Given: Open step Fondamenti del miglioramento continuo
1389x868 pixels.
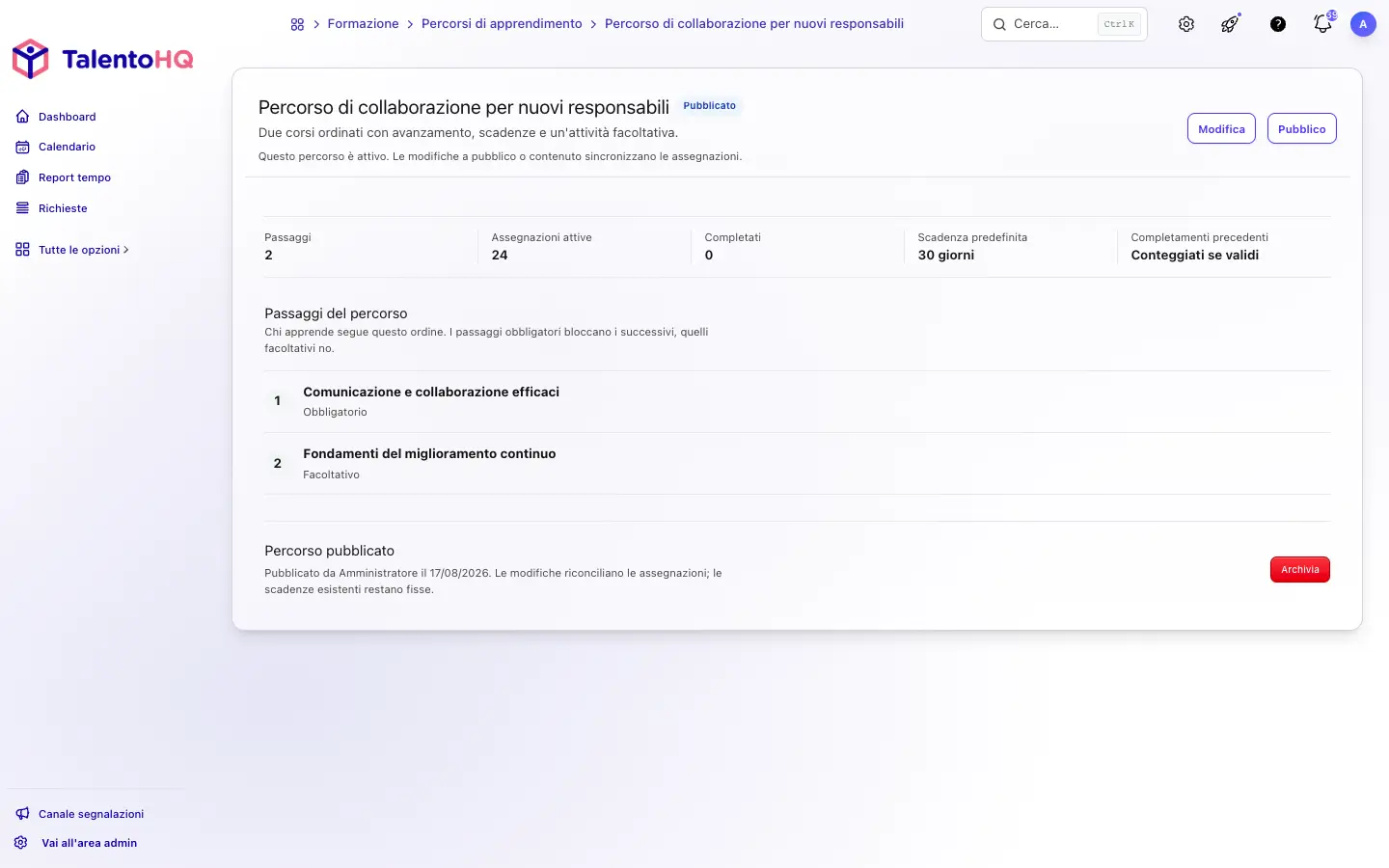Looking at the screenshot, I should pyautogui.click(x=429, y=453).
